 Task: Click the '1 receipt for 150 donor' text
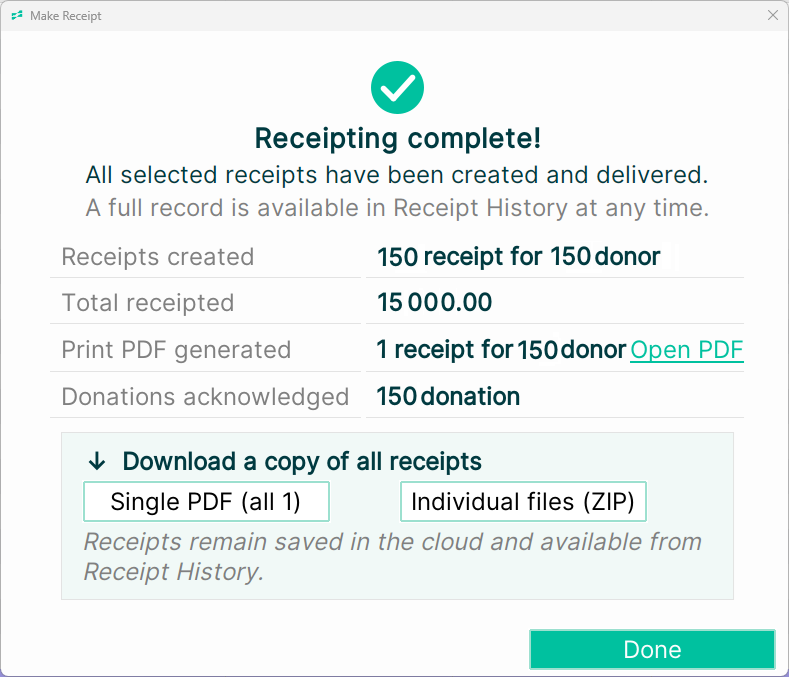coord(501,349)
